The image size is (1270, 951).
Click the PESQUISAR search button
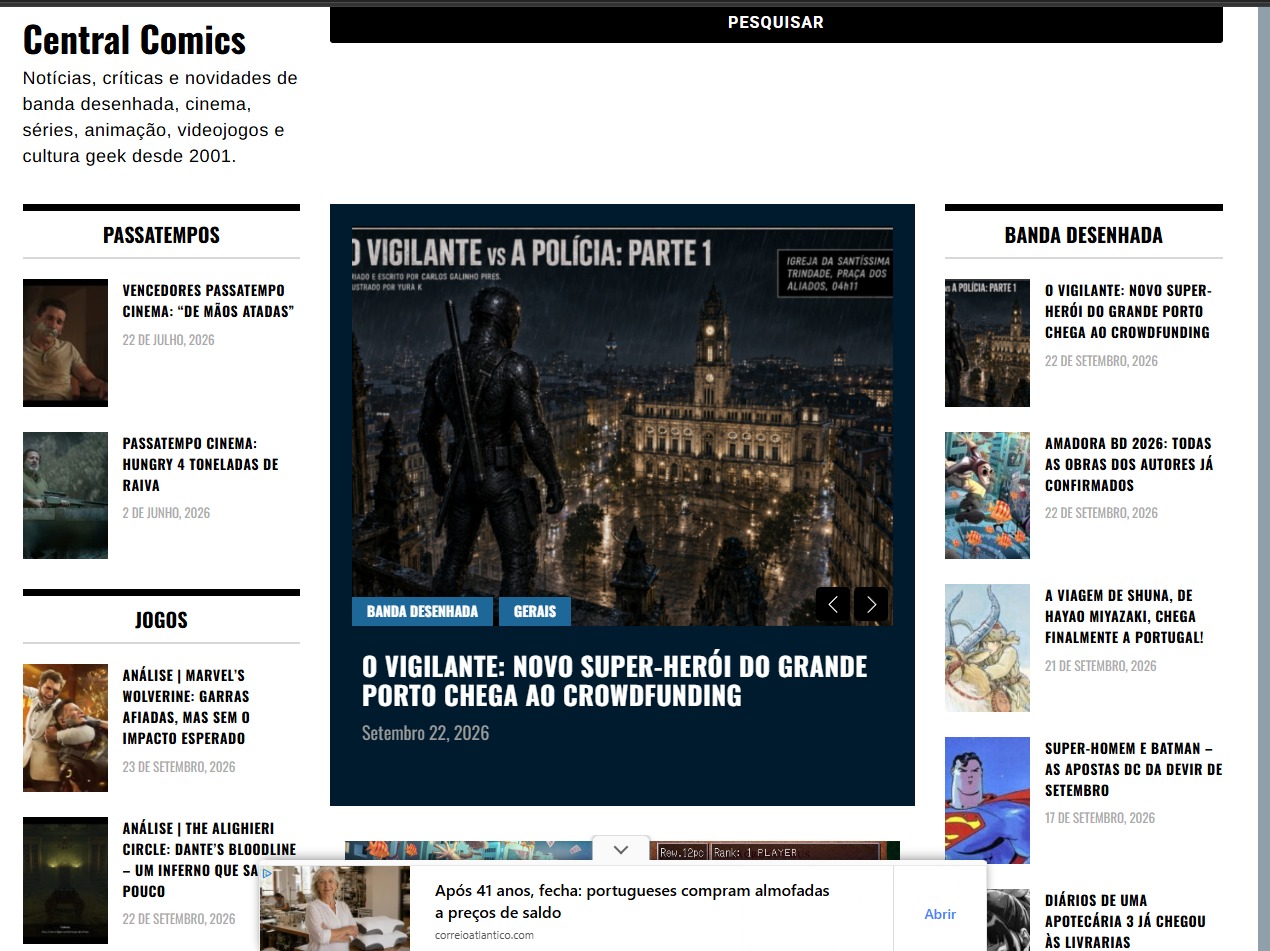coord(776,22)
